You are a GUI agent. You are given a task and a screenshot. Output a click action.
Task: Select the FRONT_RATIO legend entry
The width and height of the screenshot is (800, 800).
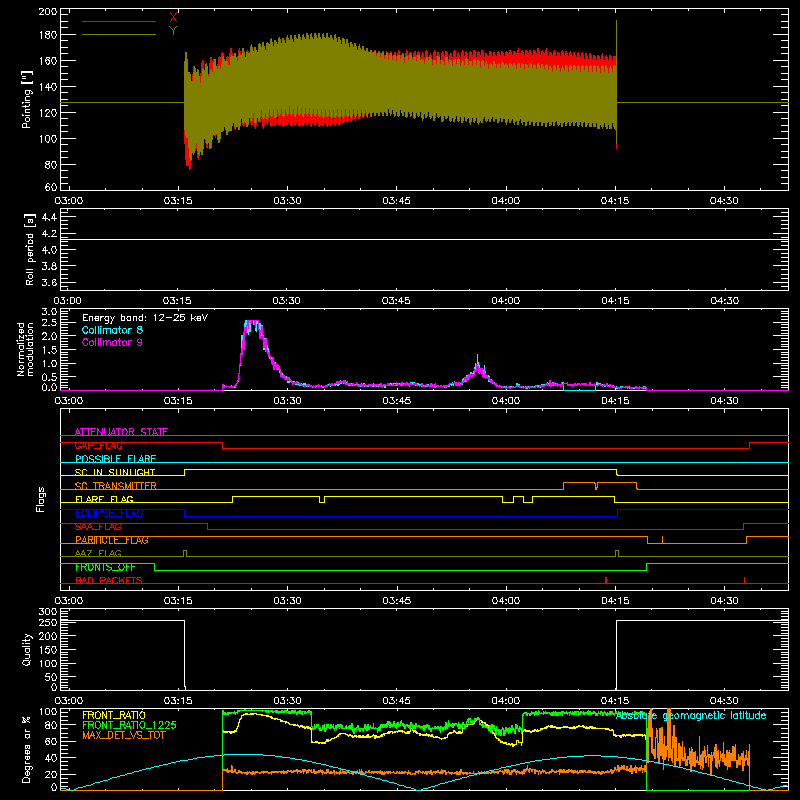tap(114, 715)
